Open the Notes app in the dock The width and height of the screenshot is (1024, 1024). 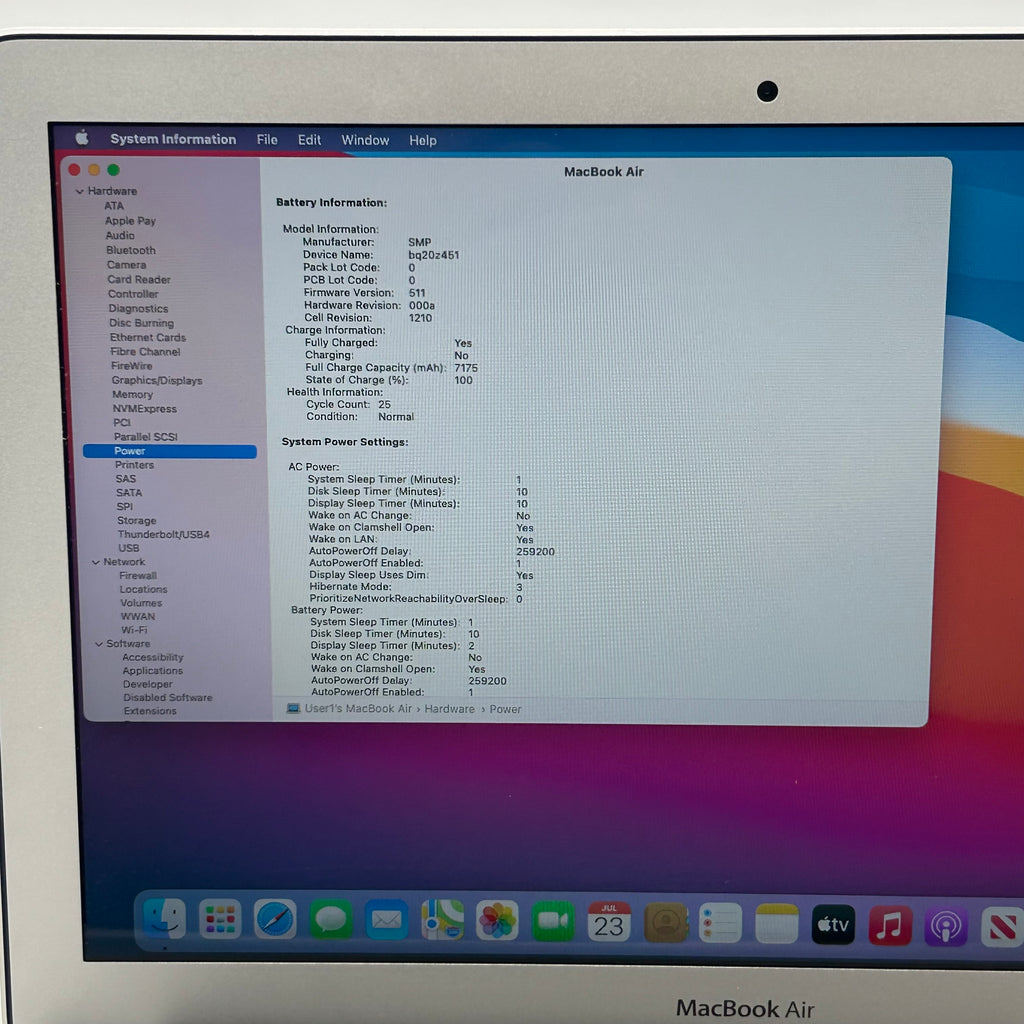point(776,924)
